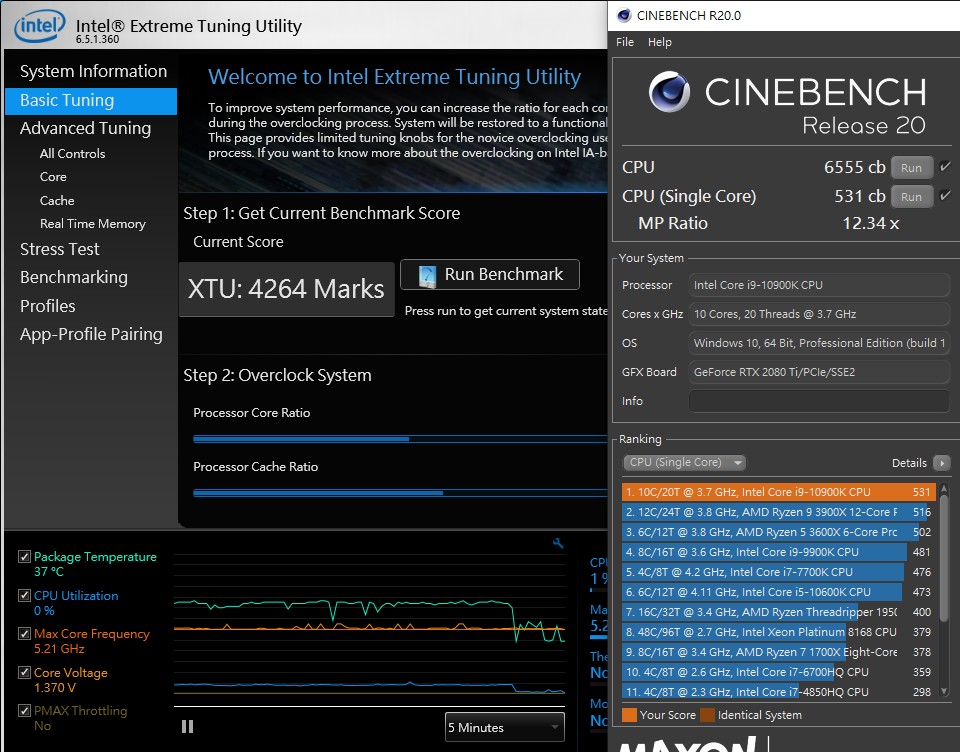Toggle the checkmark beside the CPU Run button
This screenshot has height=752, width=960.
pos(945,167)
